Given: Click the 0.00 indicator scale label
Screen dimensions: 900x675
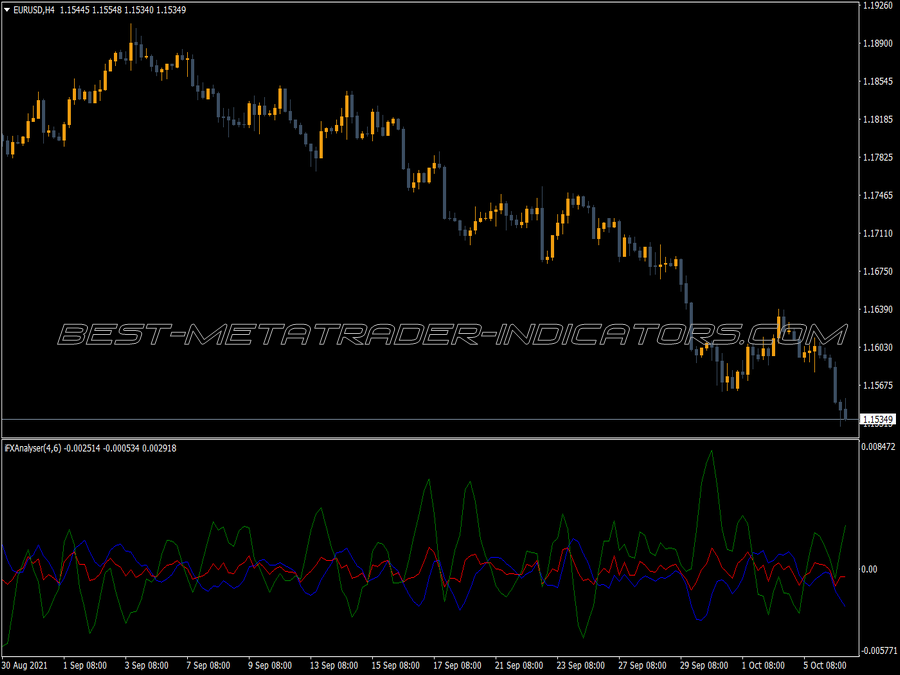Looking at the screenshot, I should click(870, 569).
